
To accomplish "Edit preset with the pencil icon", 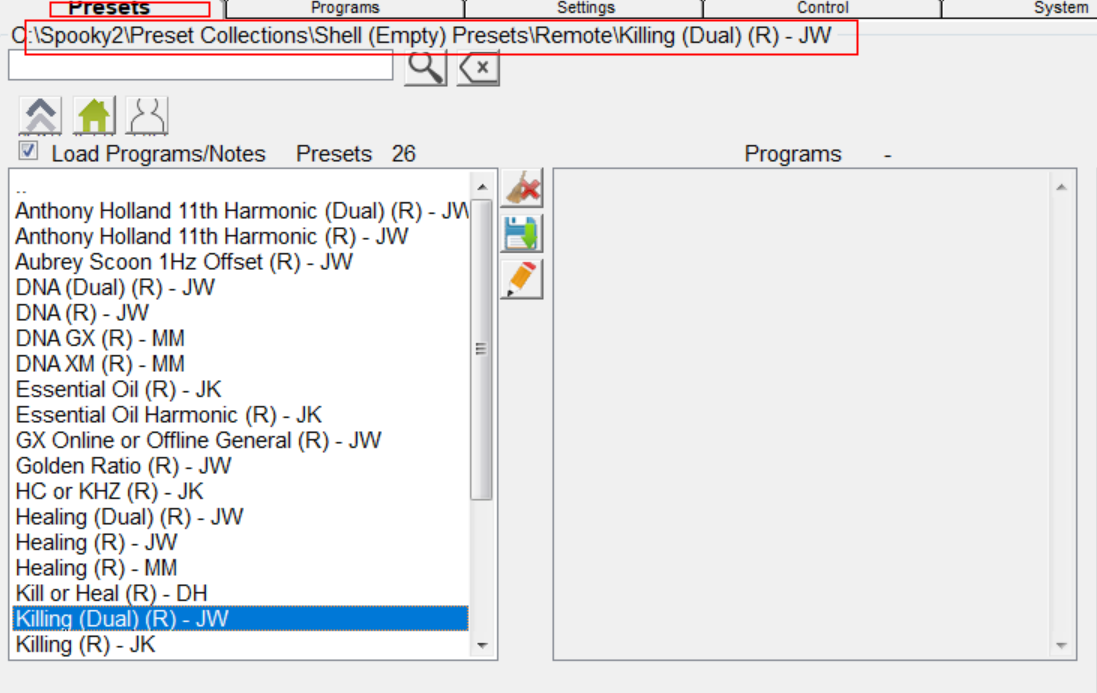I will [521, 279].
